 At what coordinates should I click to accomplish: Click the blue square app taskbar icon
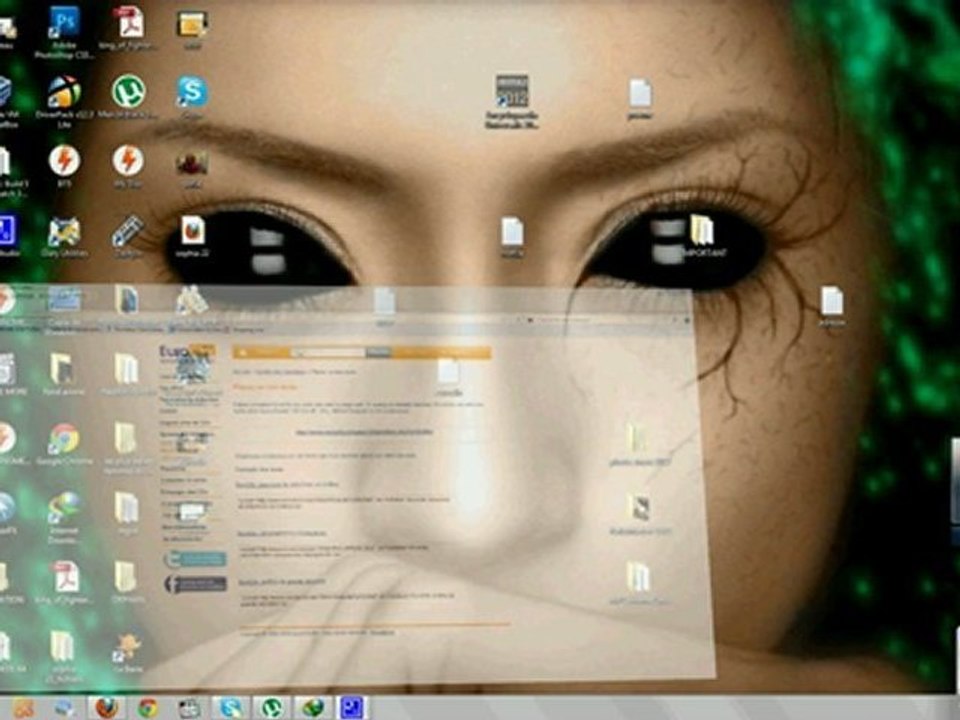pos(353,708)
